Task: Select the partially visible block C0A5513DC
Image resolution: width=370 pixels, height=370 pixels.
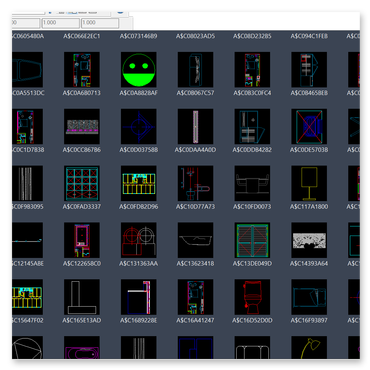Action: tap(27, 70)
